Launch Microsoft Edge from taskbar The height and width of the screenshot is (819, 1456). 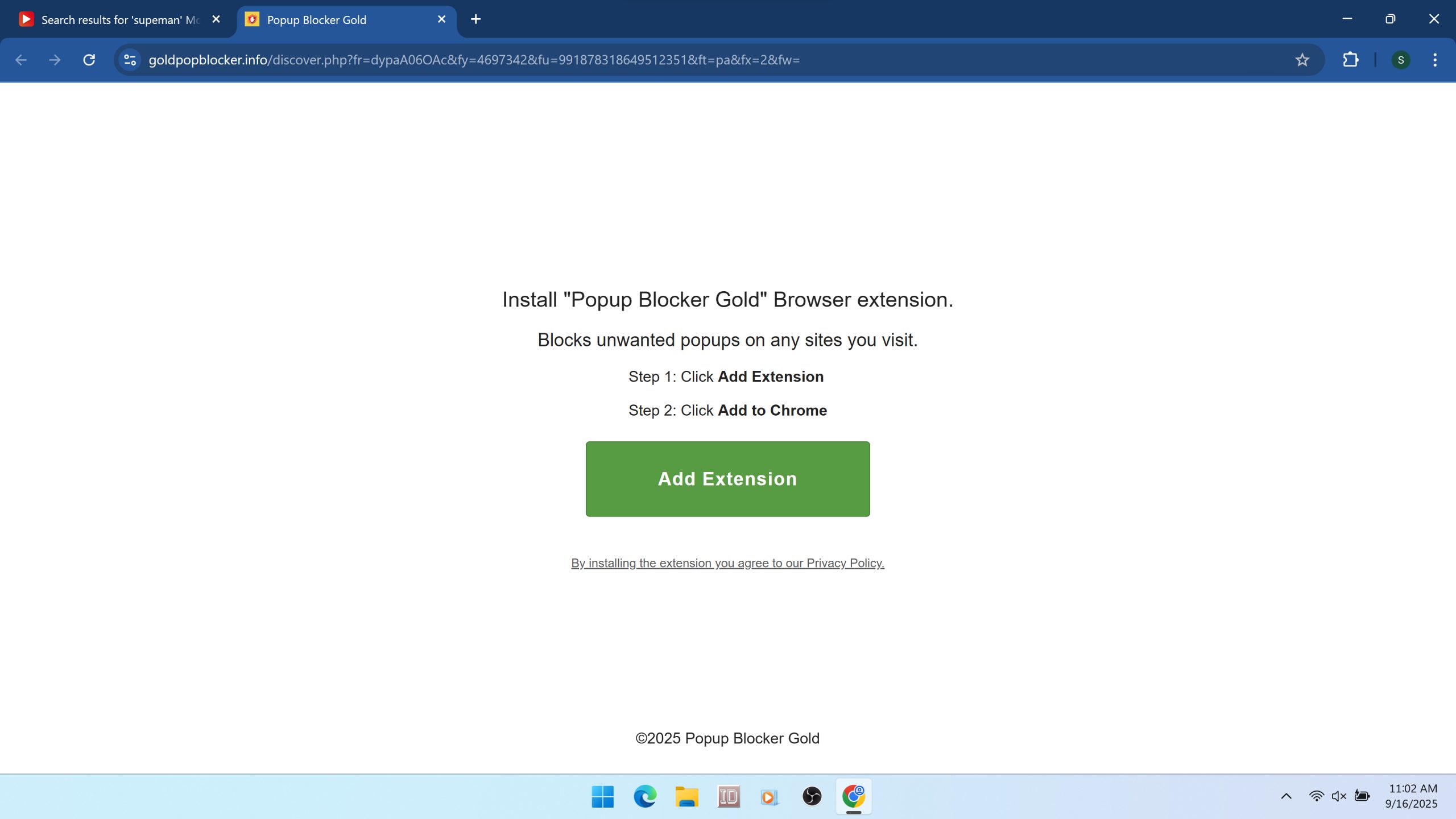(x=644, y=796)
